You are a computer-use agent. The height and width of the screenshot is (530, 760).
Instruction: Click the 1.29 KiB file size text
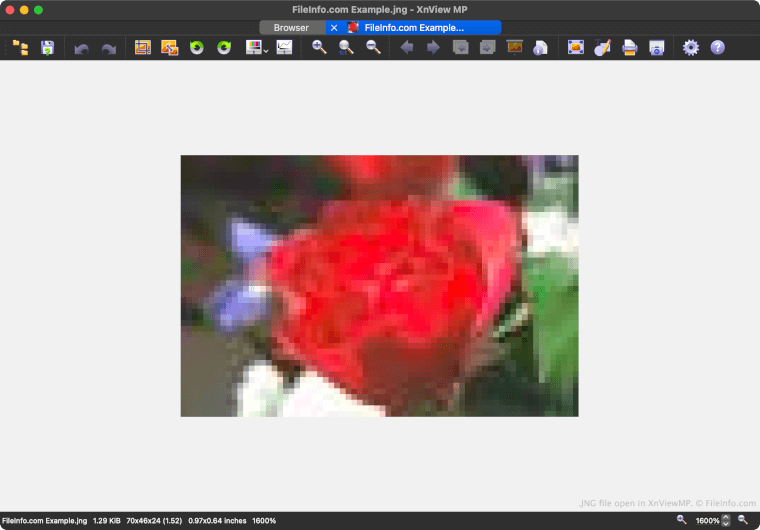coord(107,521)
